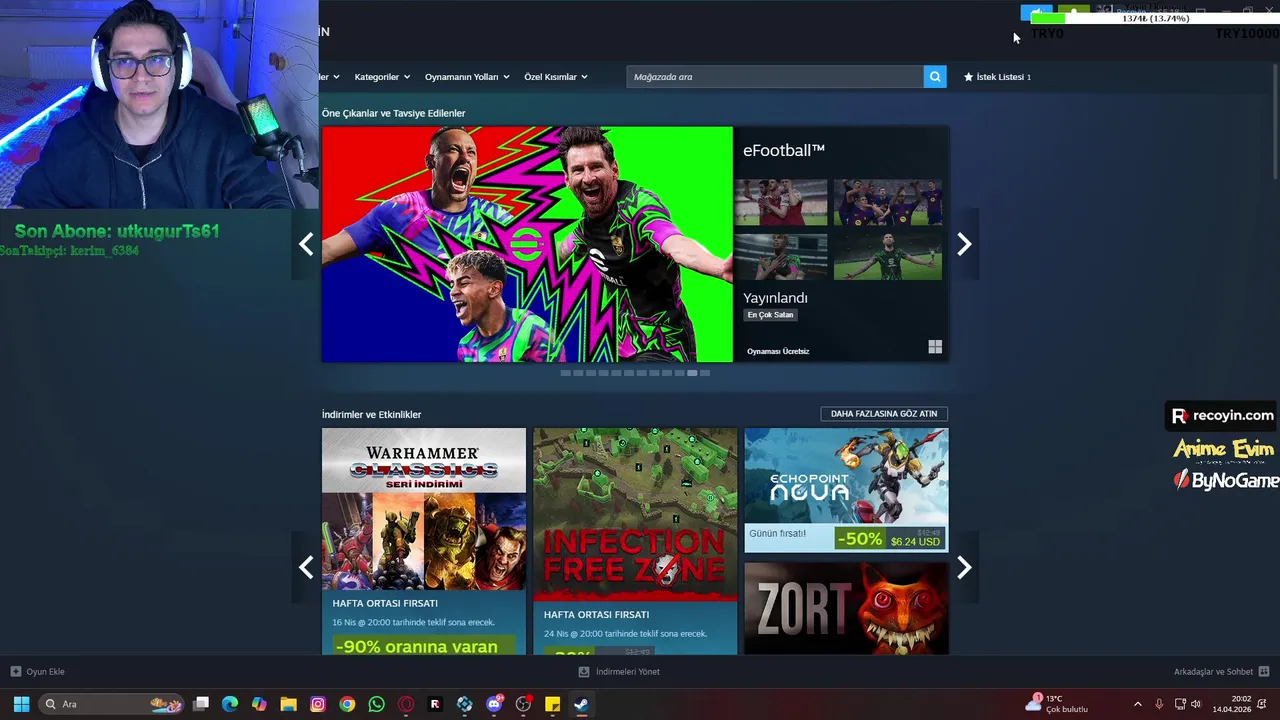Open the Windows Start menu
This screenshot has height=720, width=1280.
pos(21,704)
